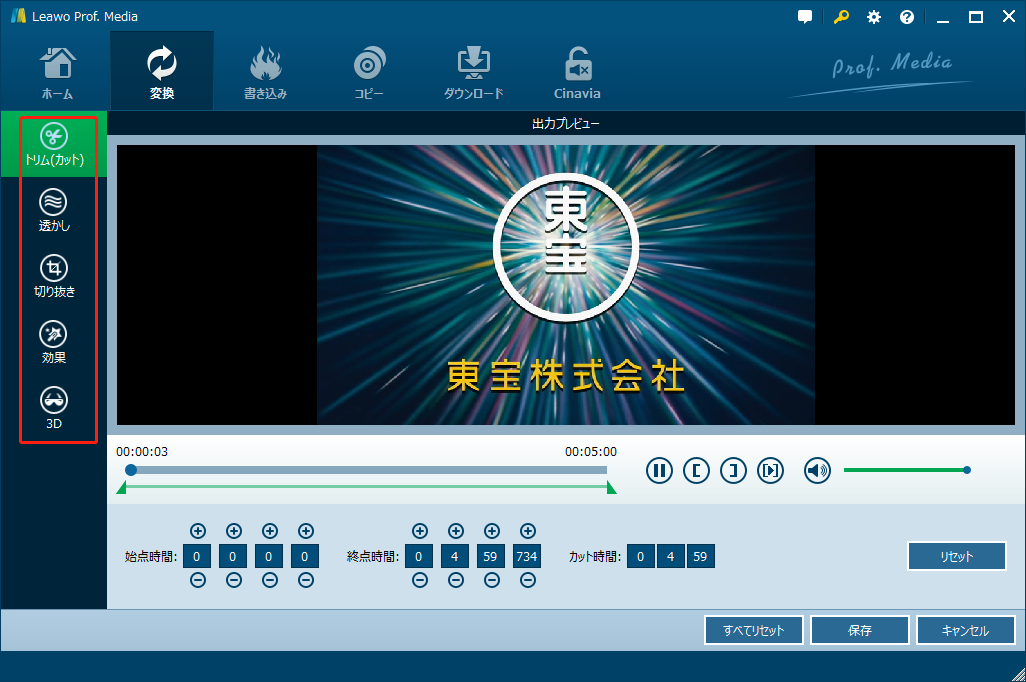Click the カット時間 minutes value 4

click(x=671, y=556)
